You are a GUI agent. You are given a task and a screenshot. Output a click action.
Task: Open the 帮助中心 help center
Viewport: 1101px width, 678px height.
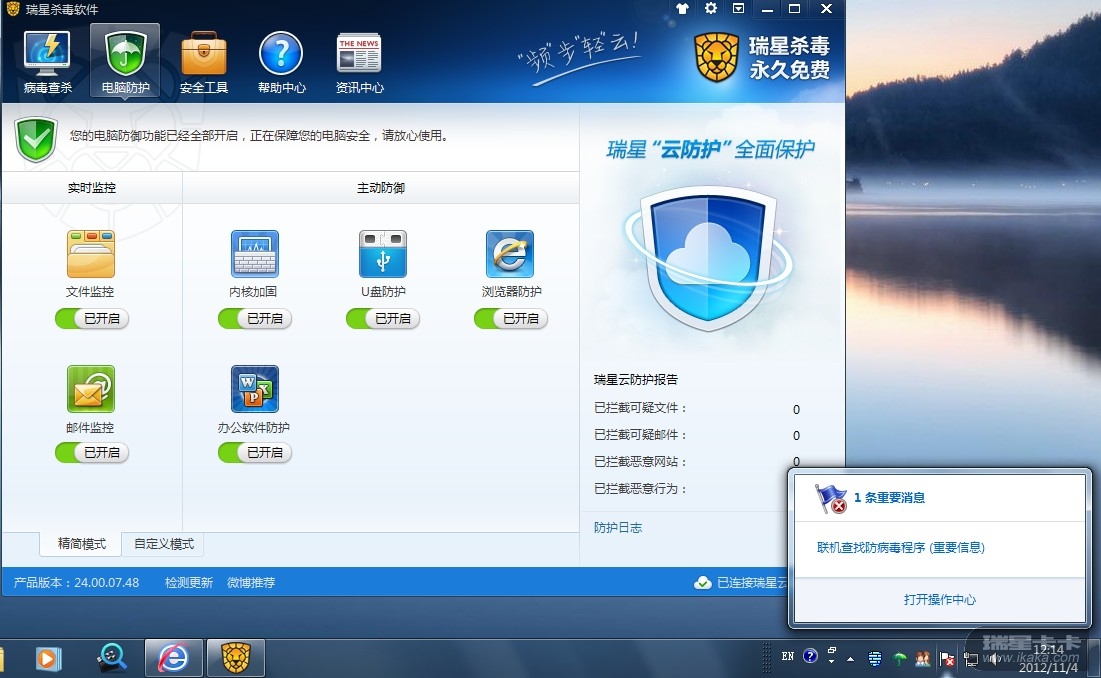tap(281, 62)
